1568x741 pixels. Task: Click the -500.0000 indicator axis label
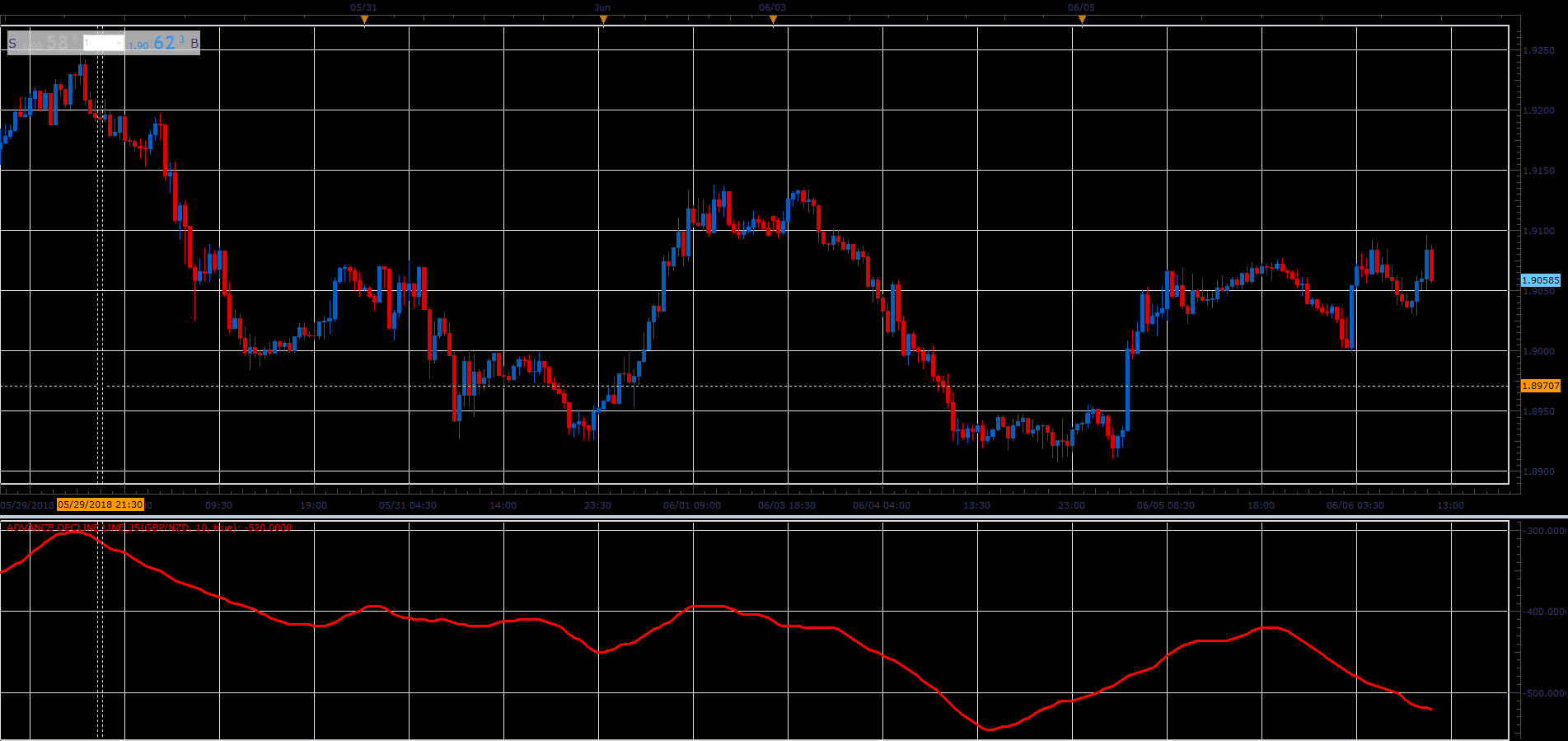(x=1544, y=693)
